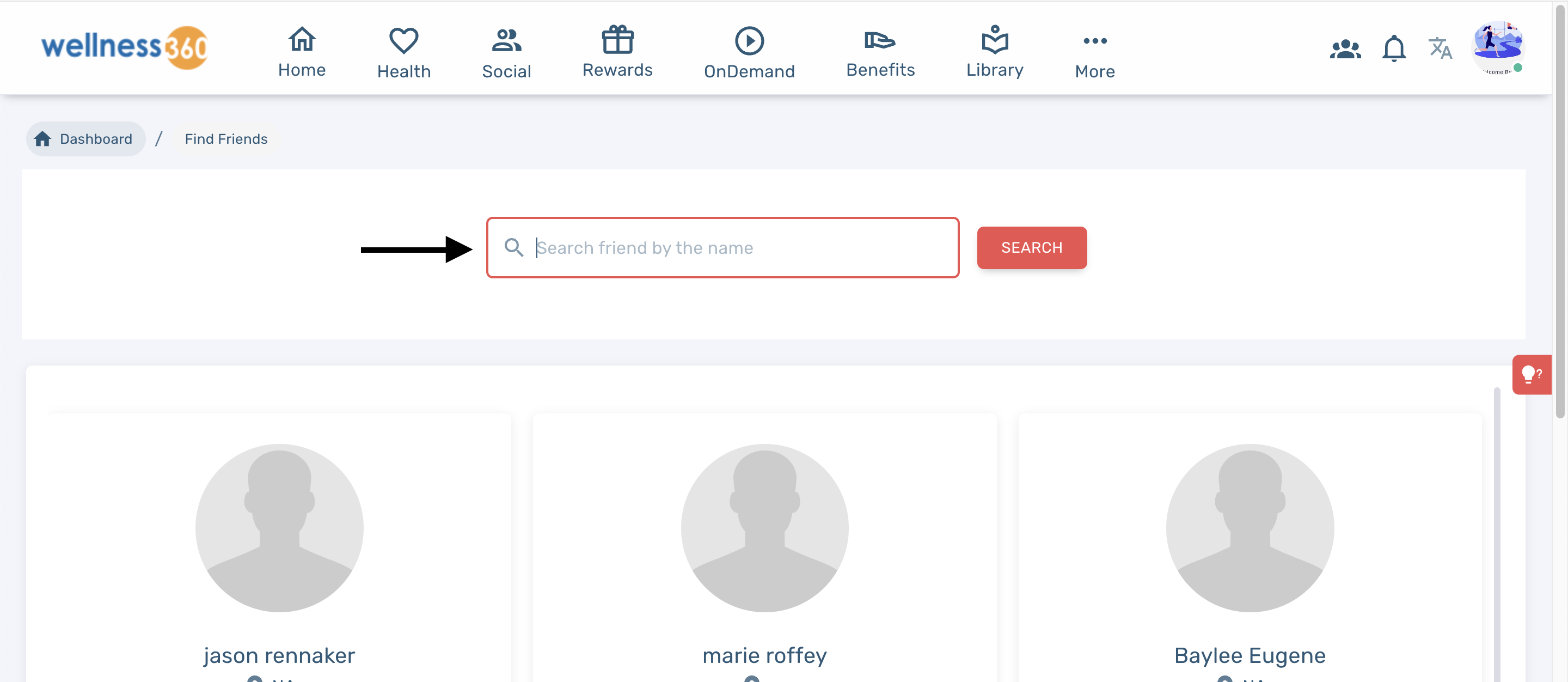Open the Rewards gift icon
Screen dimensions: 1568x682
pos(617,40)
